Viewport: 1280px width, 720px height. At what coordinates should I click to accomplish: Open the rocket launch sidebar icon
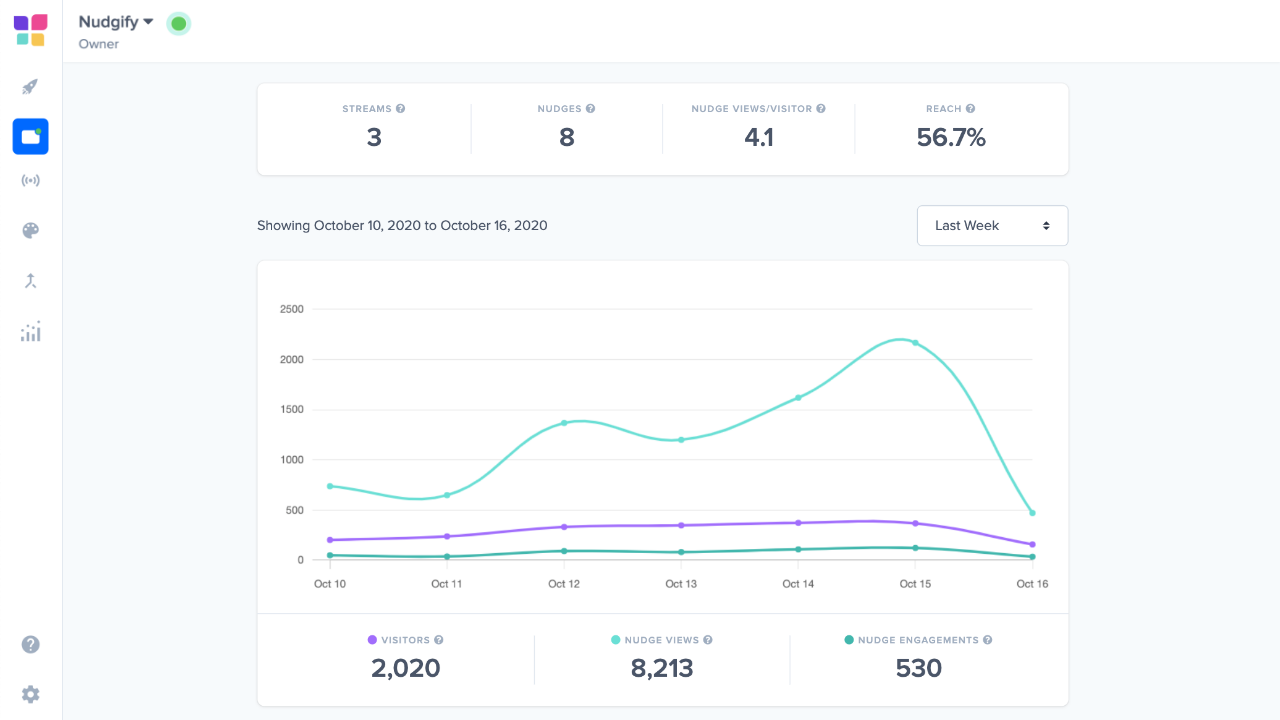click(x=30, y=87)
